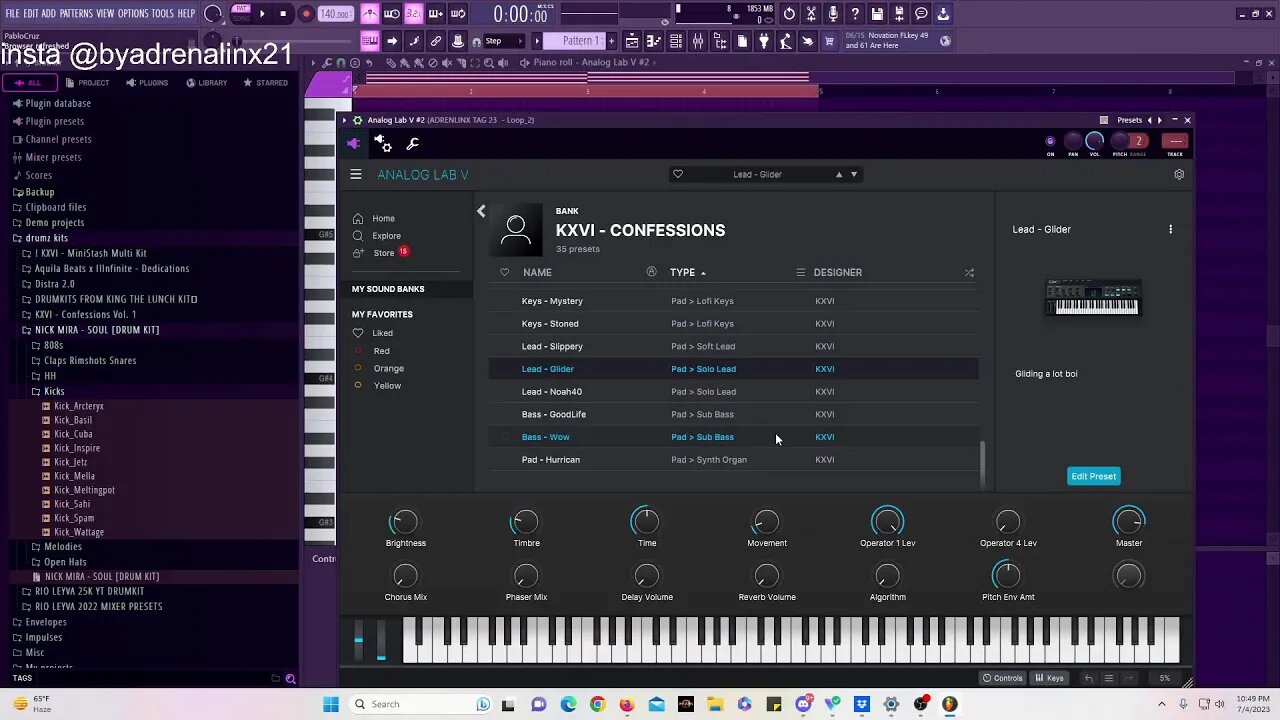Go back with the bank back arrow
The height and width of the screenshot is (720, 1280).
[x=481, y=211]
